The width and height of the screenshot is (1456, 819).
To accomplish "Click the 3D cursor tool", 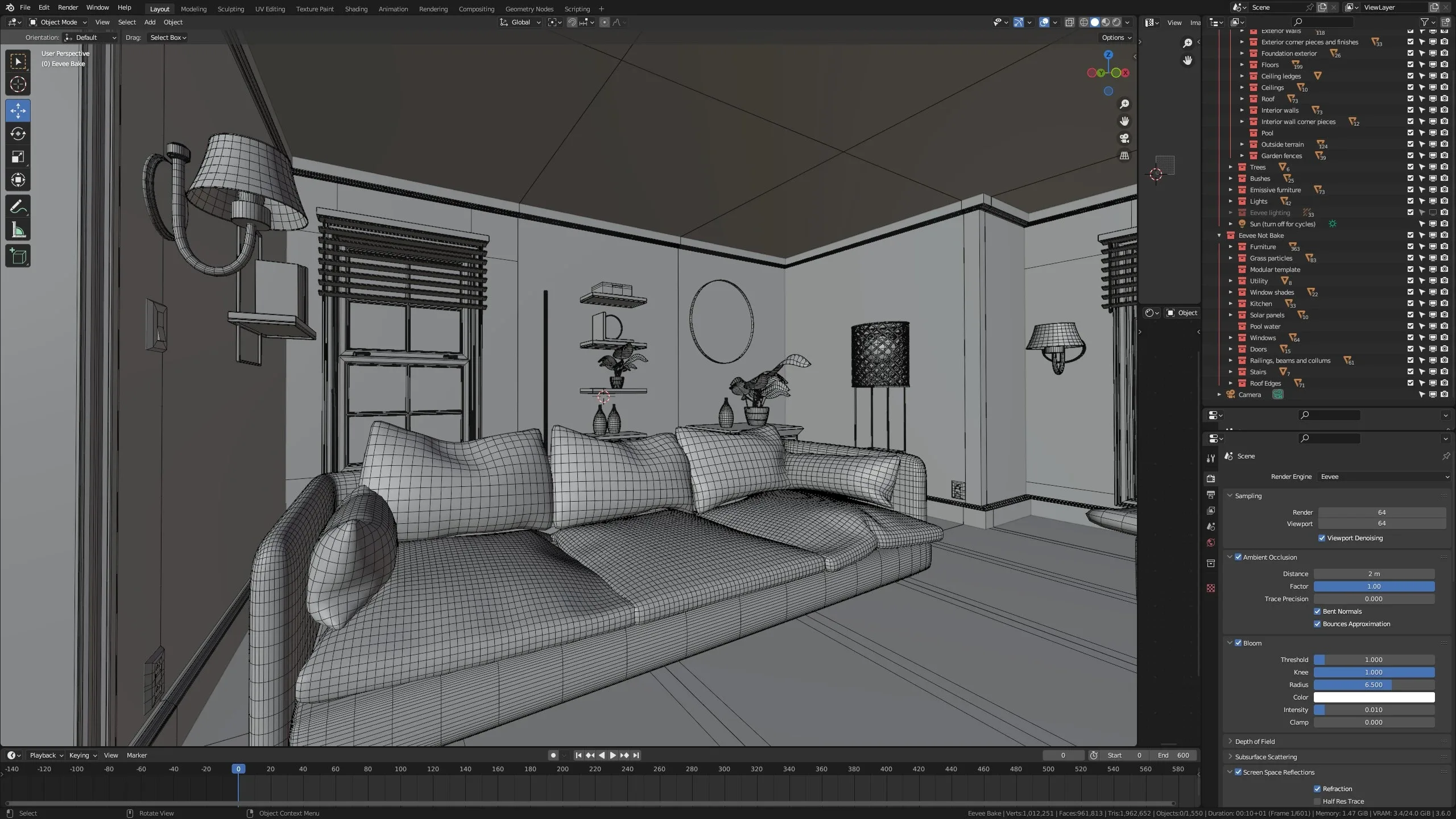I will pyautogui.click(x=18, y=84).
